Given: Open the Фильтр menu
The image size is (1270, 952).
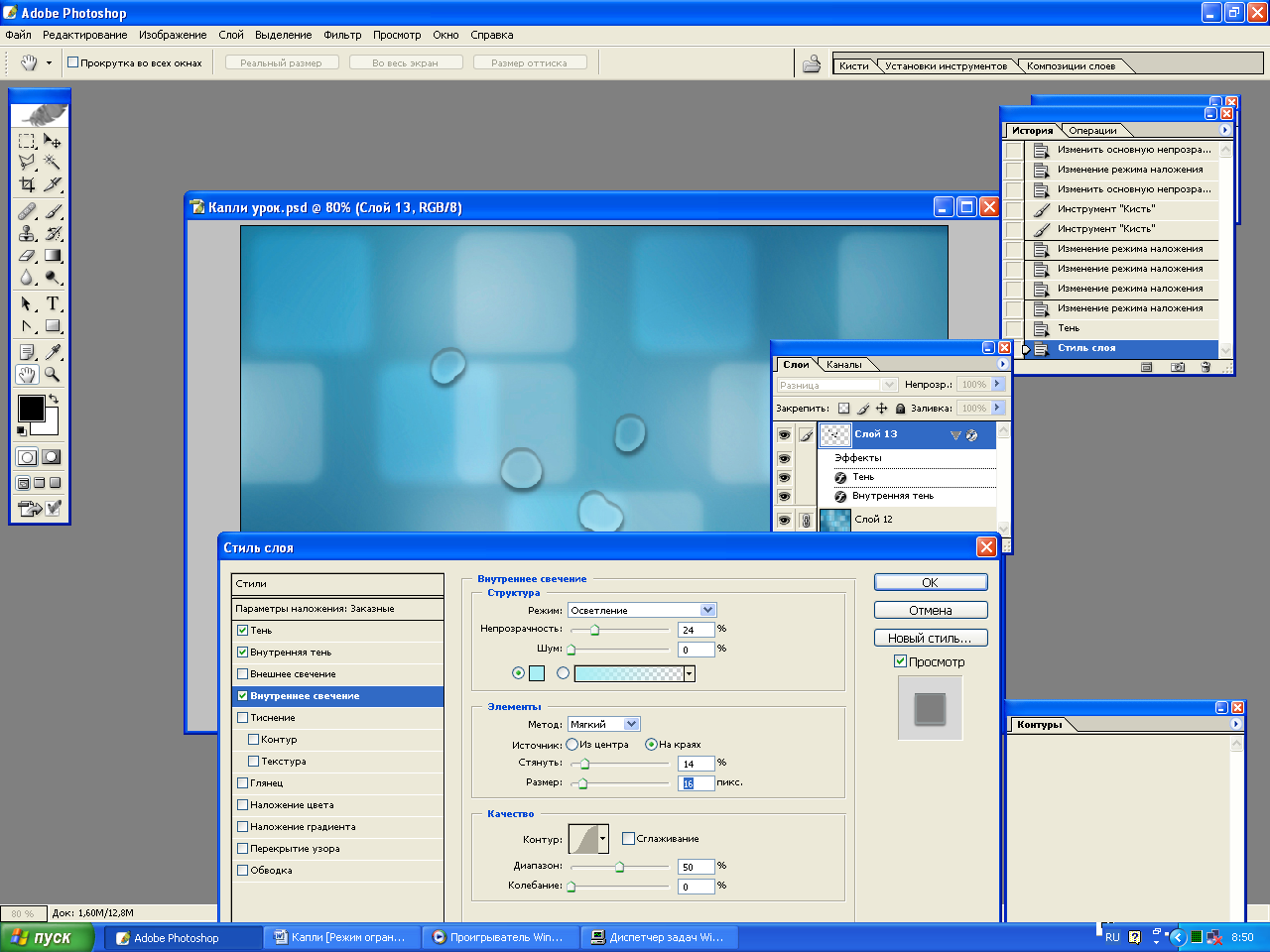Looking at the screenshot, I should pyautogui.click(x=342, y=35).
